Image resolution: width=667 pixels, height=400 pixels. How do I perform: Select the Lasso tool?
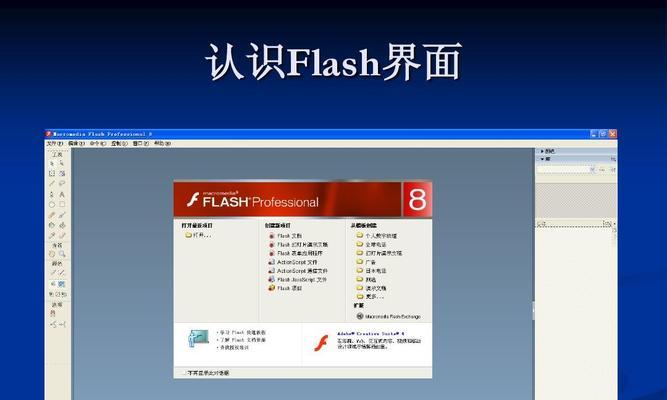coord(62,184)
